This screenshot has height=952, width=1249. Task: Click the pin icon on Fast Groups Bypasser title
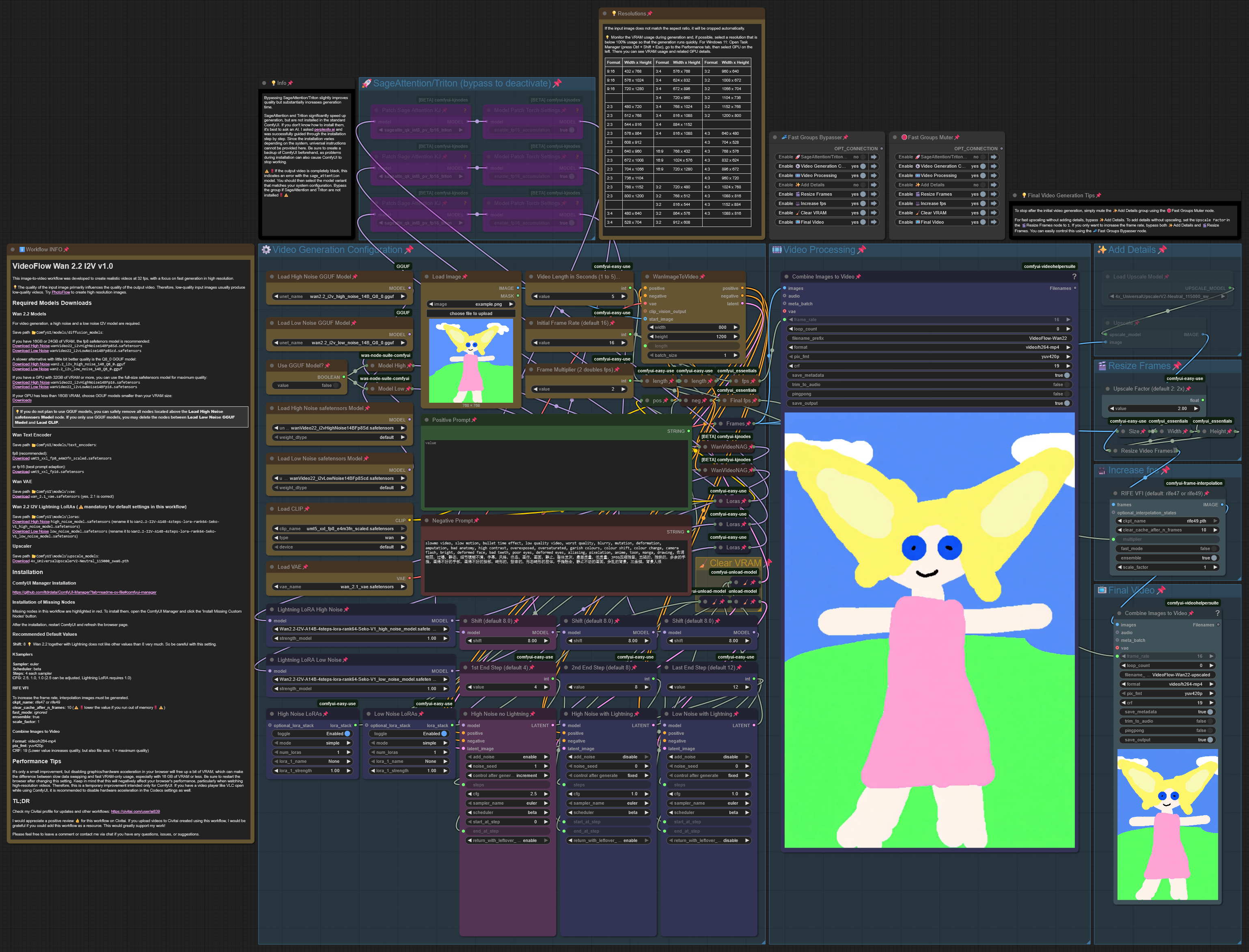coord(846,138)
